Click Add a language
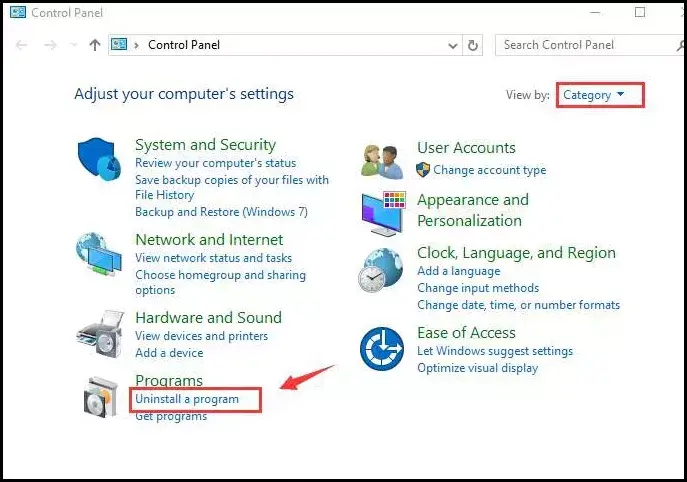 [459, 271]
